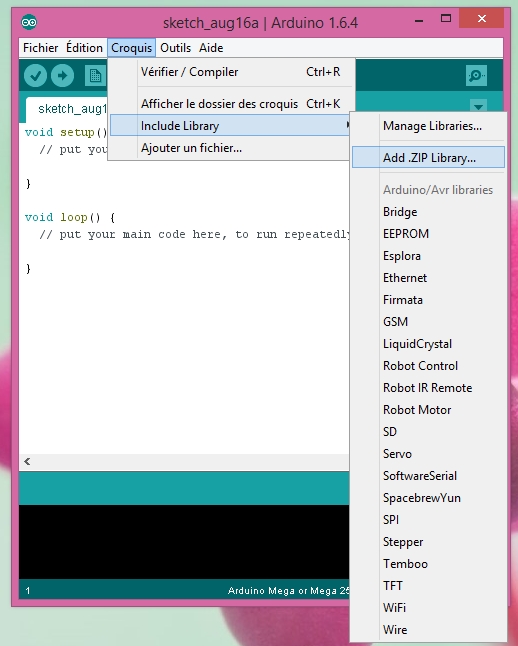Viewport: 518px width, 646px height.
Task: Open the Édition menu
Action: (x=84, y=48)
